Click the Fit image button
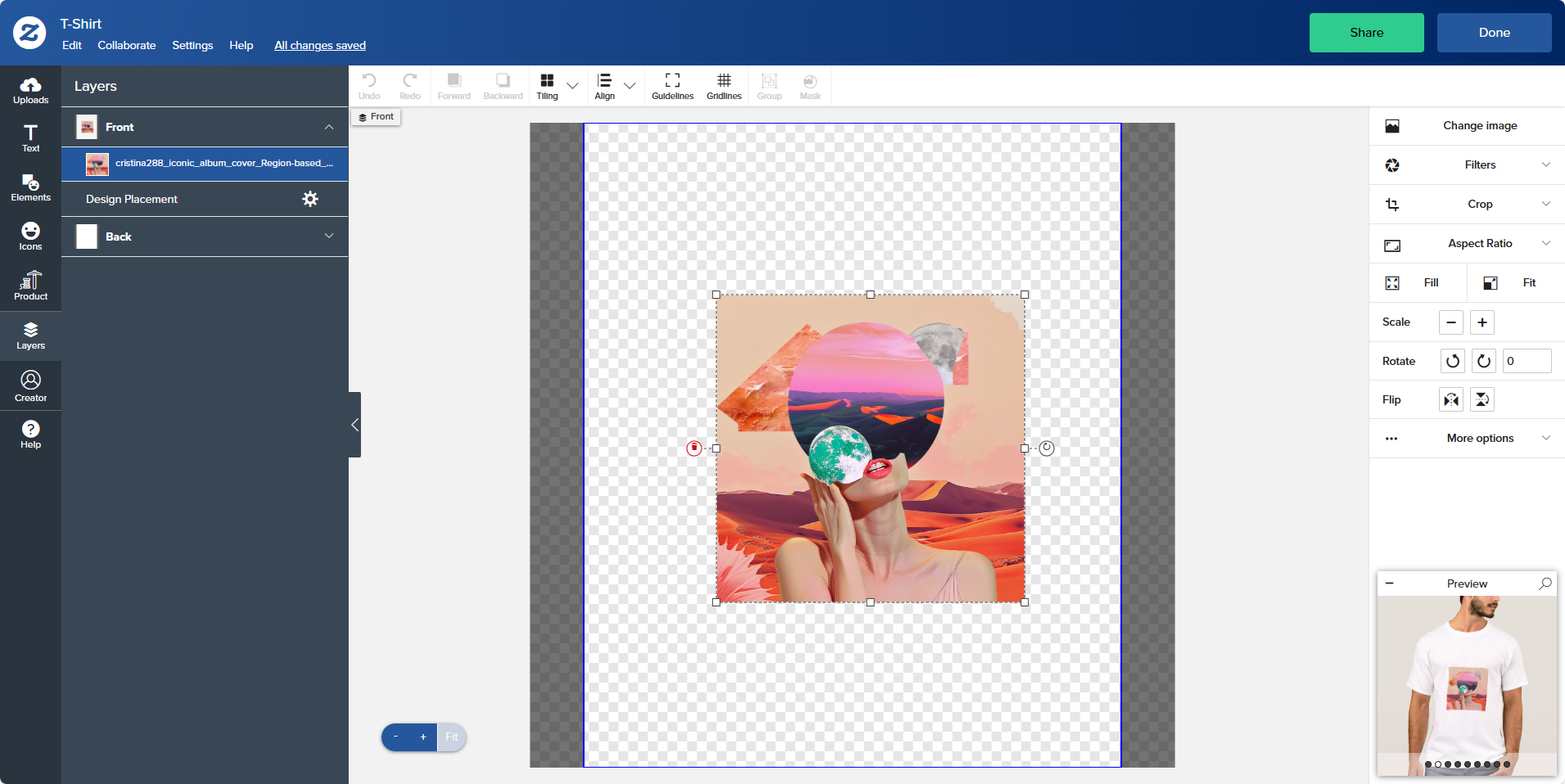Screen dimensions: 1565x784 1516,282
